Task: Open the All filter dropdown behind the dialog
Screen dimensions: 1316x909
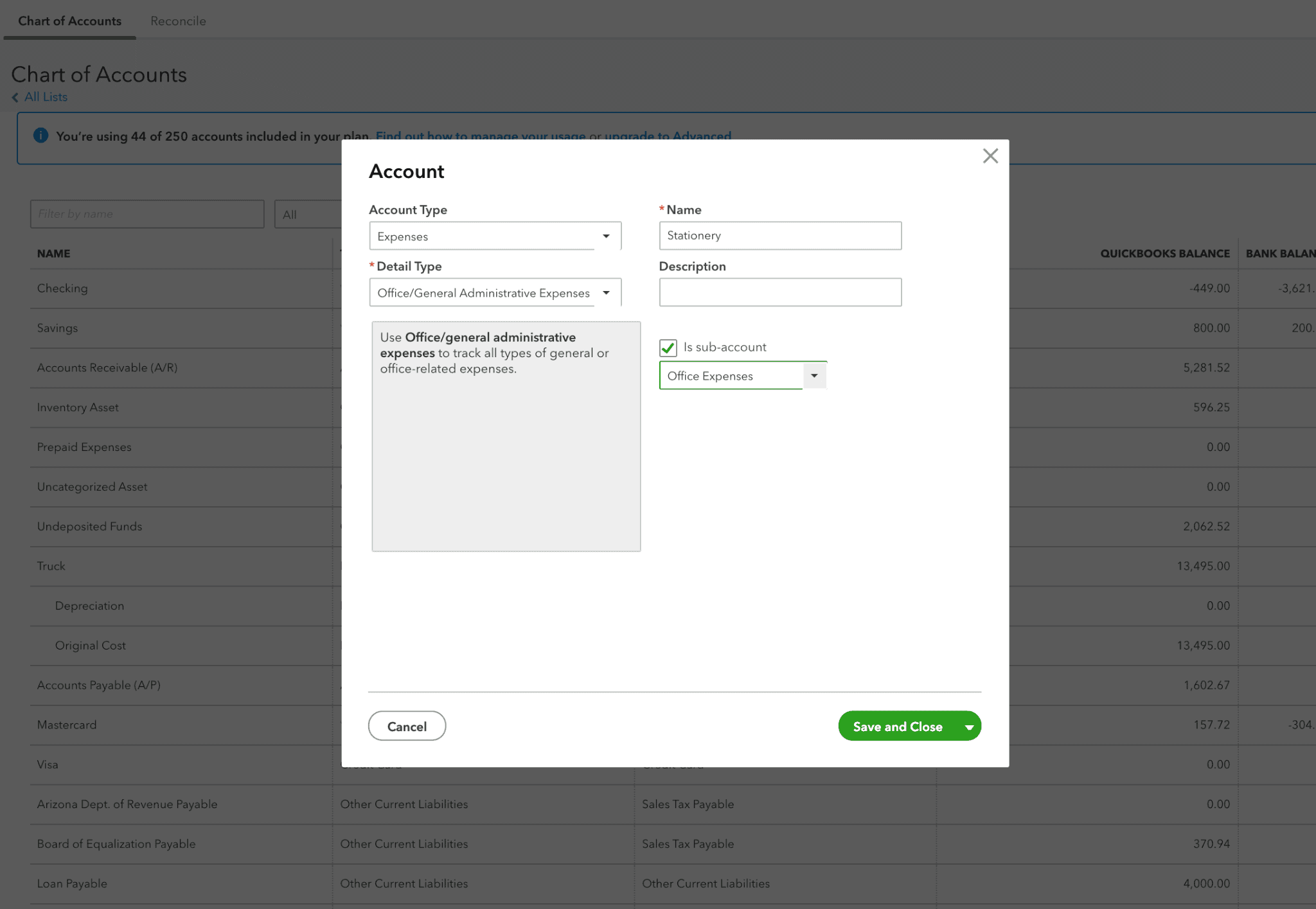Action: [308, 215]
